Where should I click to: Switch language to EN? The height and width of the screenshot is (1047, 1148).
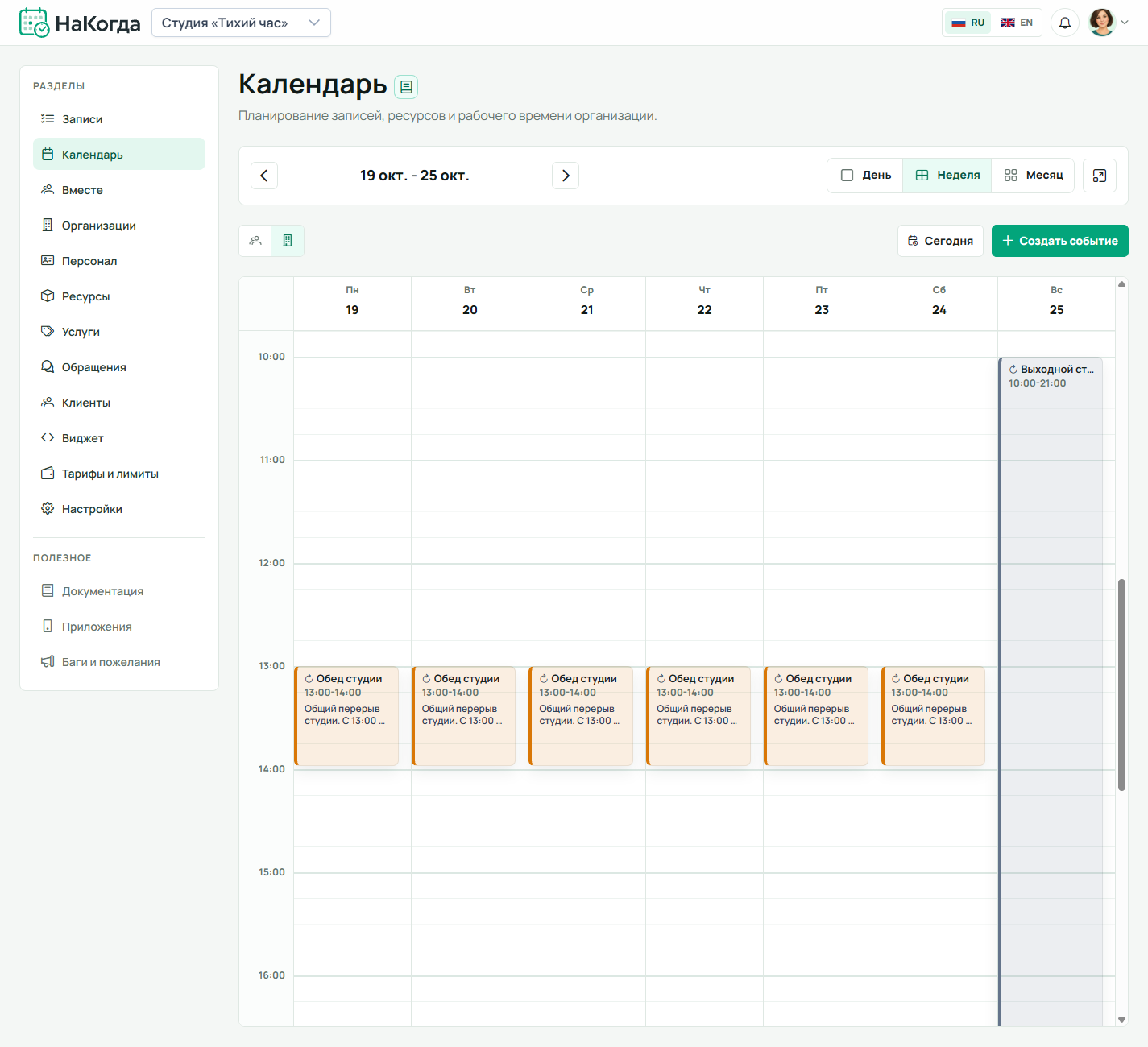1017,23
